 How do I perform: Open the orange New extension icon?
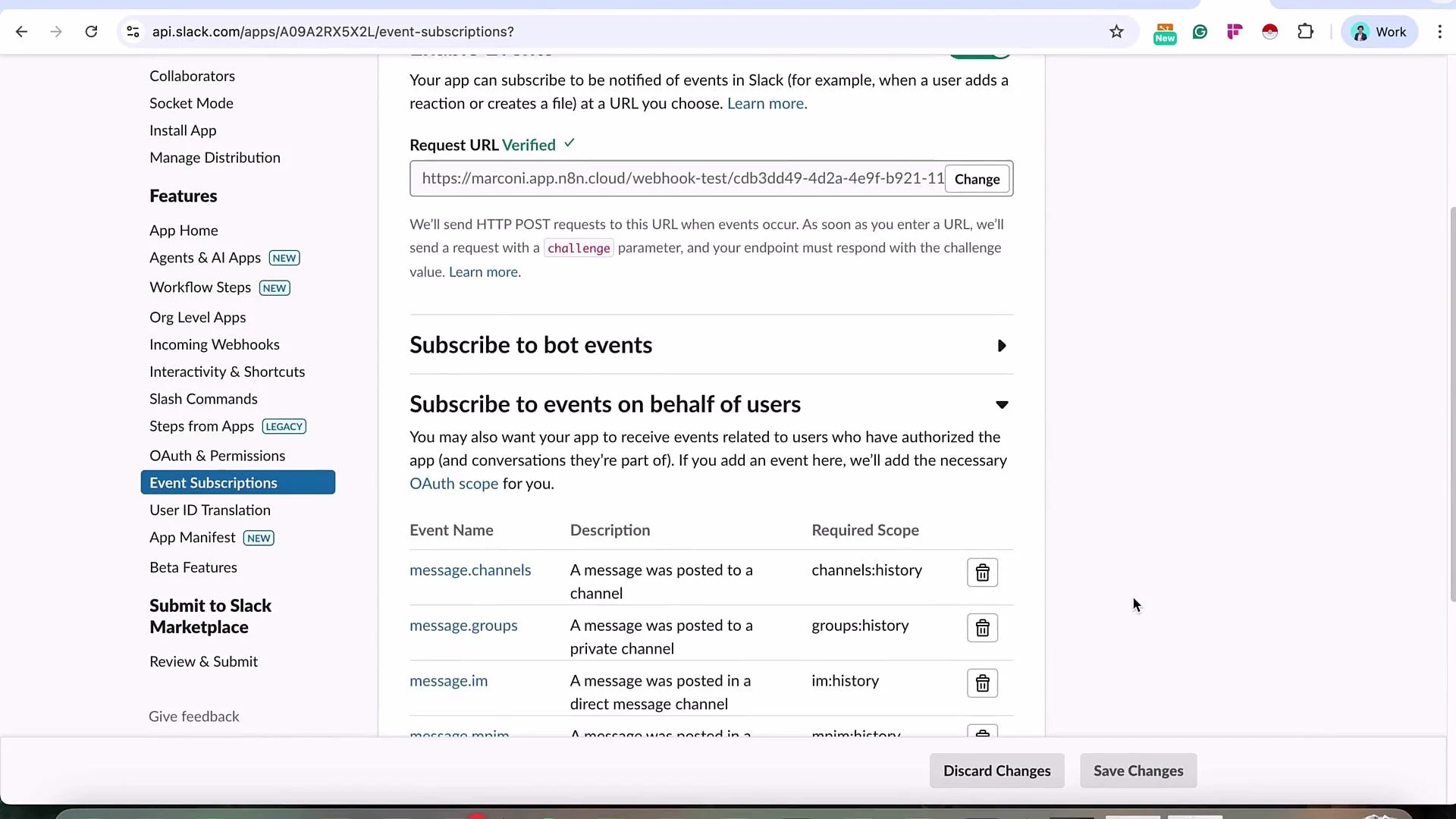(1165, 33)
